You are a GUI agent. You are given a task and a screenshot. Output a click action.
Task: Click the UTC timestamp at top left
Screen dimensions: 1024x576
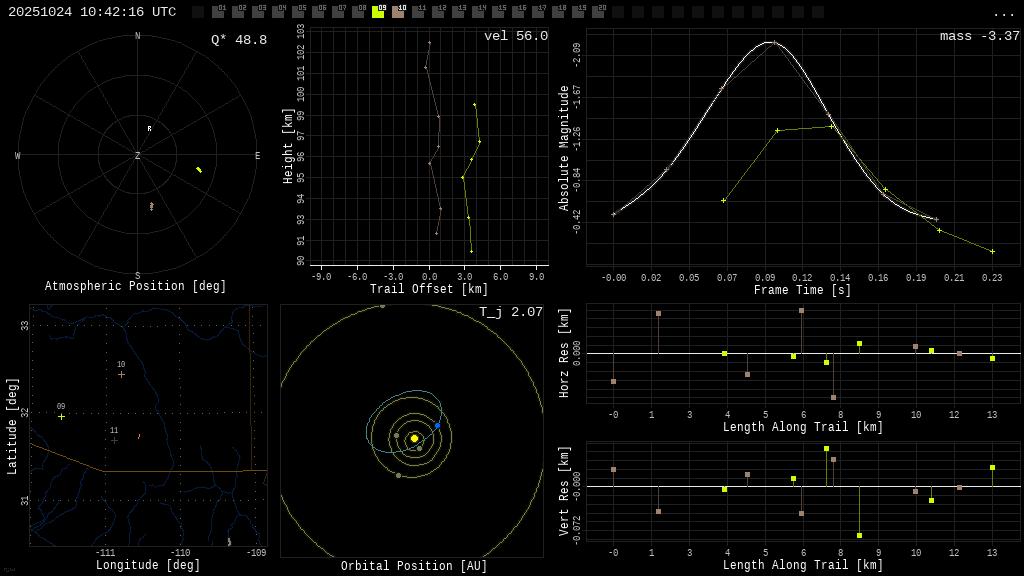[92, 12]
